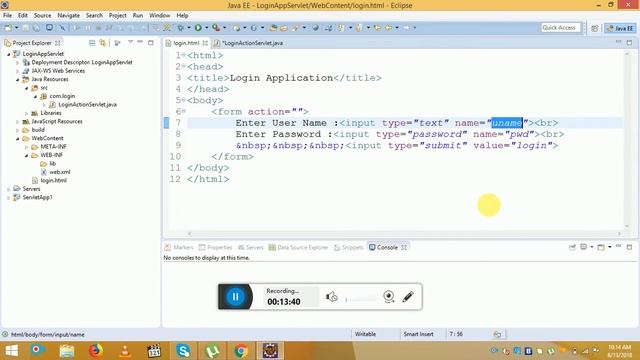This screenshot has width=640, height=360.
Task: Open the New file dropdown arrow
Action: (16, 28)
